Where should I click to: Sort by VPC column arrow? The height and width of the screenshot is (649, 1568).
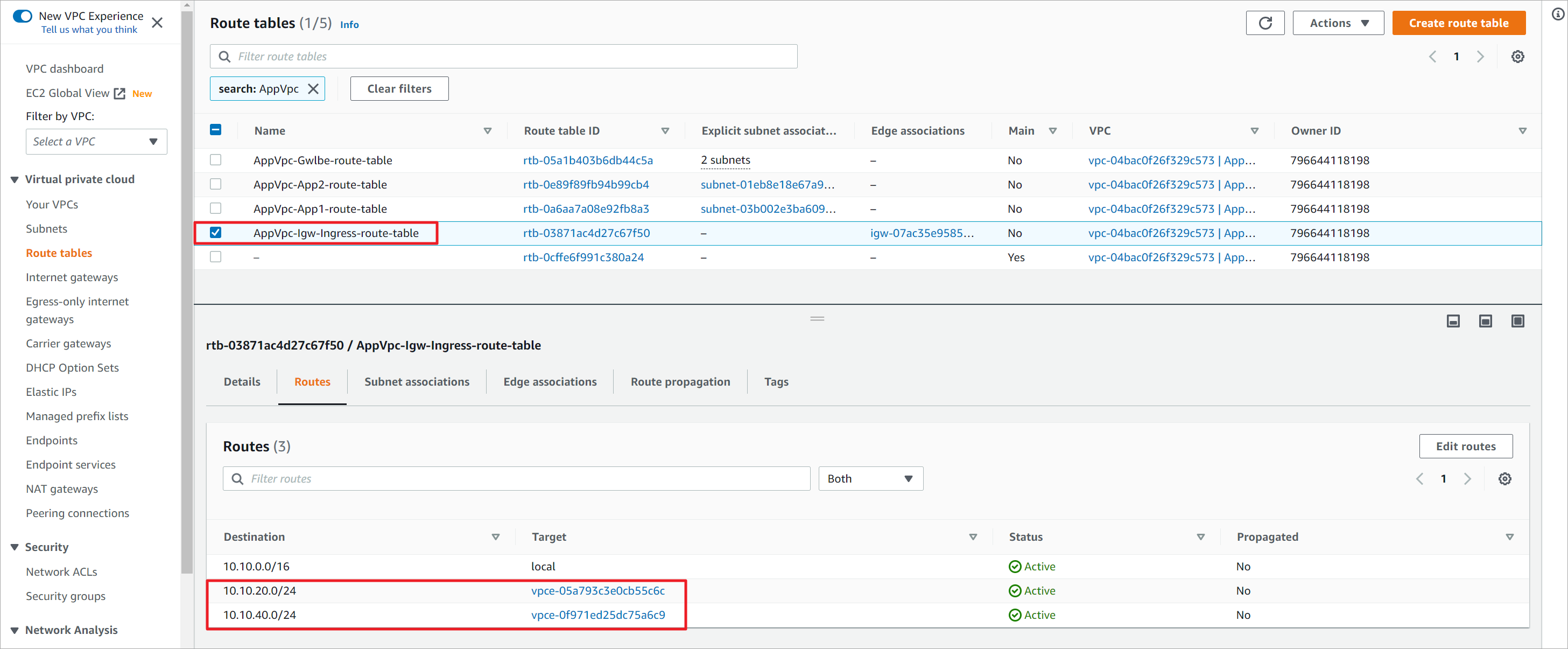pos(1255,131)
